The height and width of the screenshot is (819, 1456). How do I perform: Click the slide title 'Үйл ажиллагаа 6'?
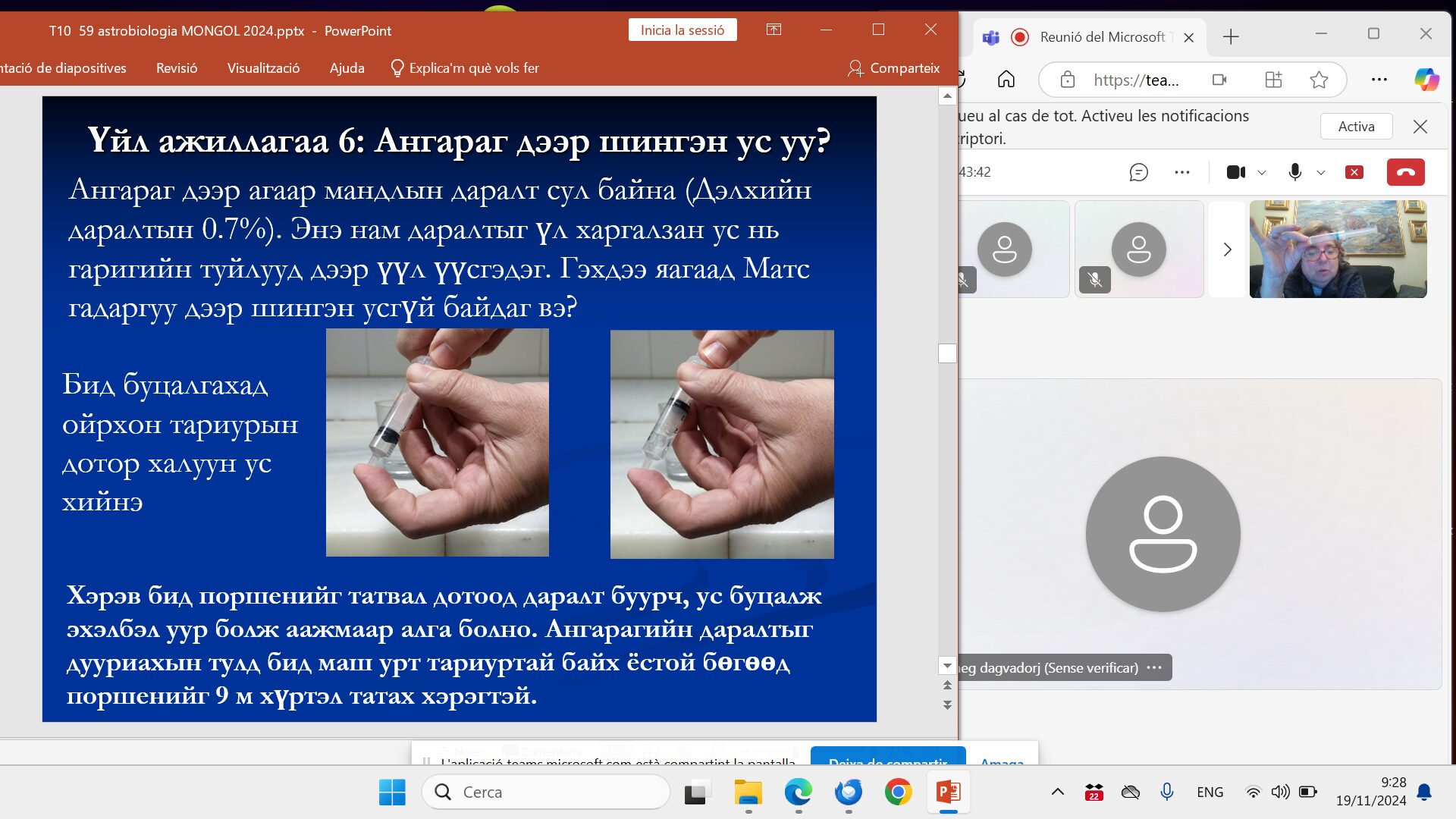click(460, 140)
